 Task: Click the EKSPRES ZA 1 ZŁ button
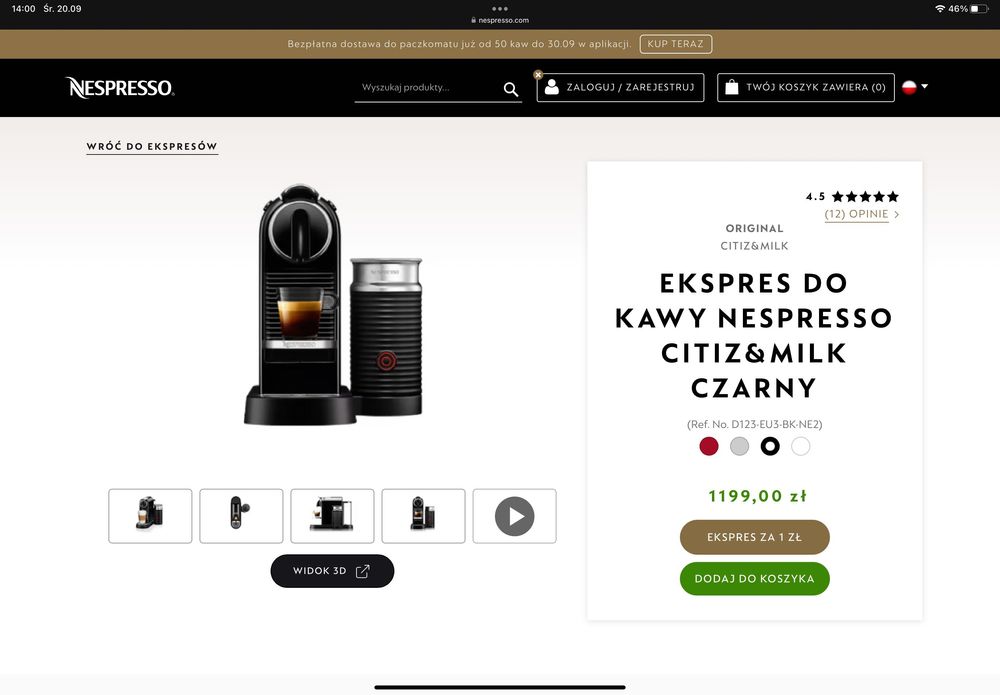[754, 537]
